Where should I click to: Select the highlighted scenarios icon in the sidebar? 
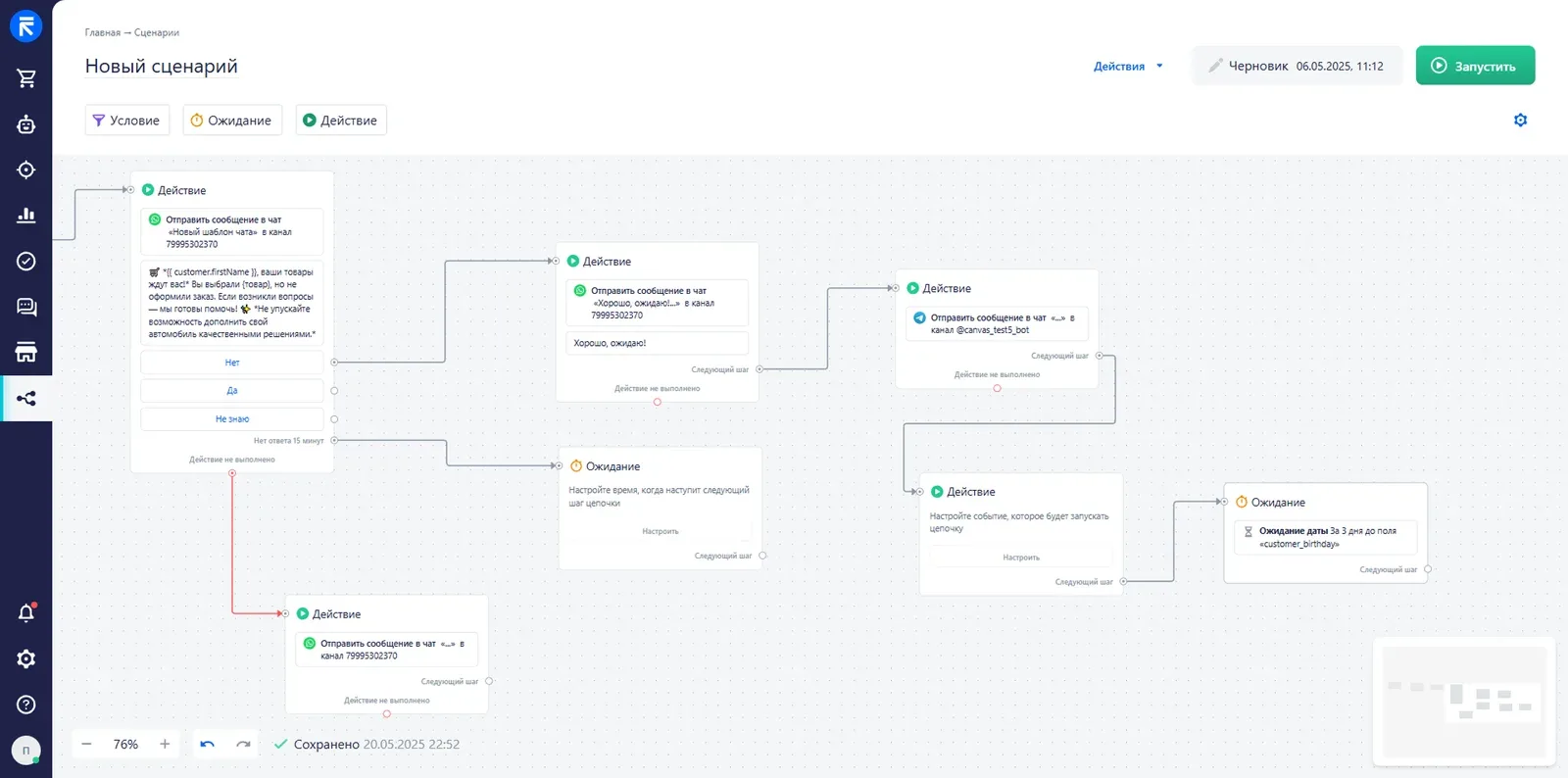[26, 398]
